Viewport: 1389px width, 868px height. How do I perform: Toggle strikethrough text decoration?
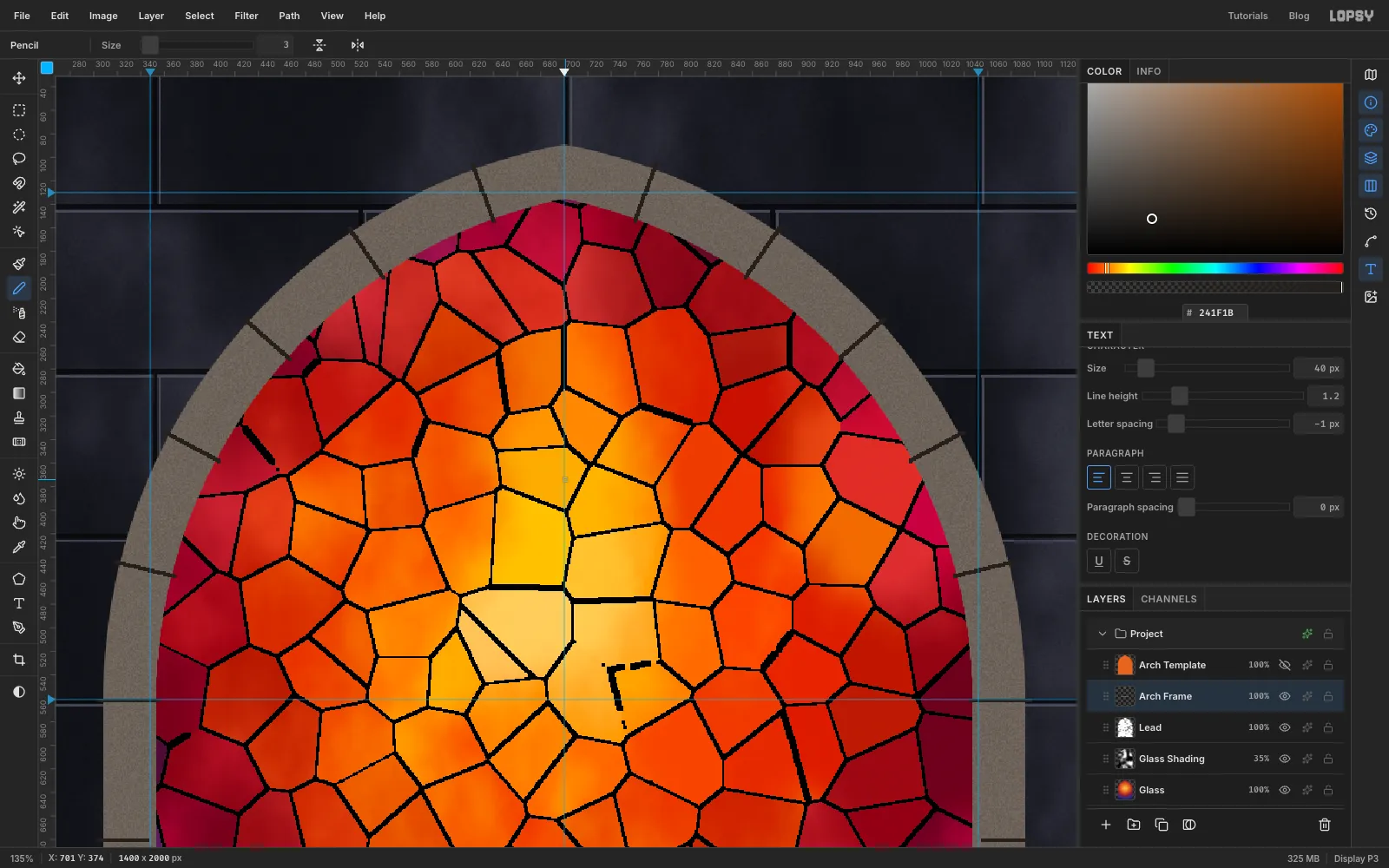click(1127, 561)
